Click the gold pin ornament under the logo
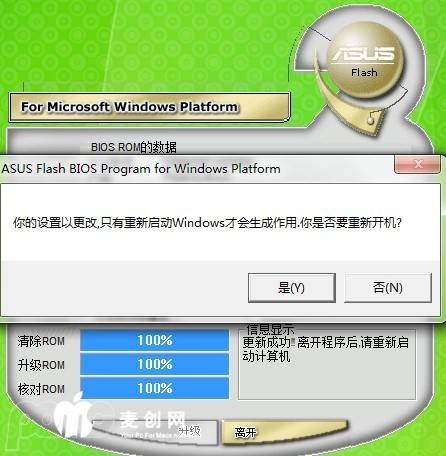Viewport: 446px width, 456px height. (371, 120)
